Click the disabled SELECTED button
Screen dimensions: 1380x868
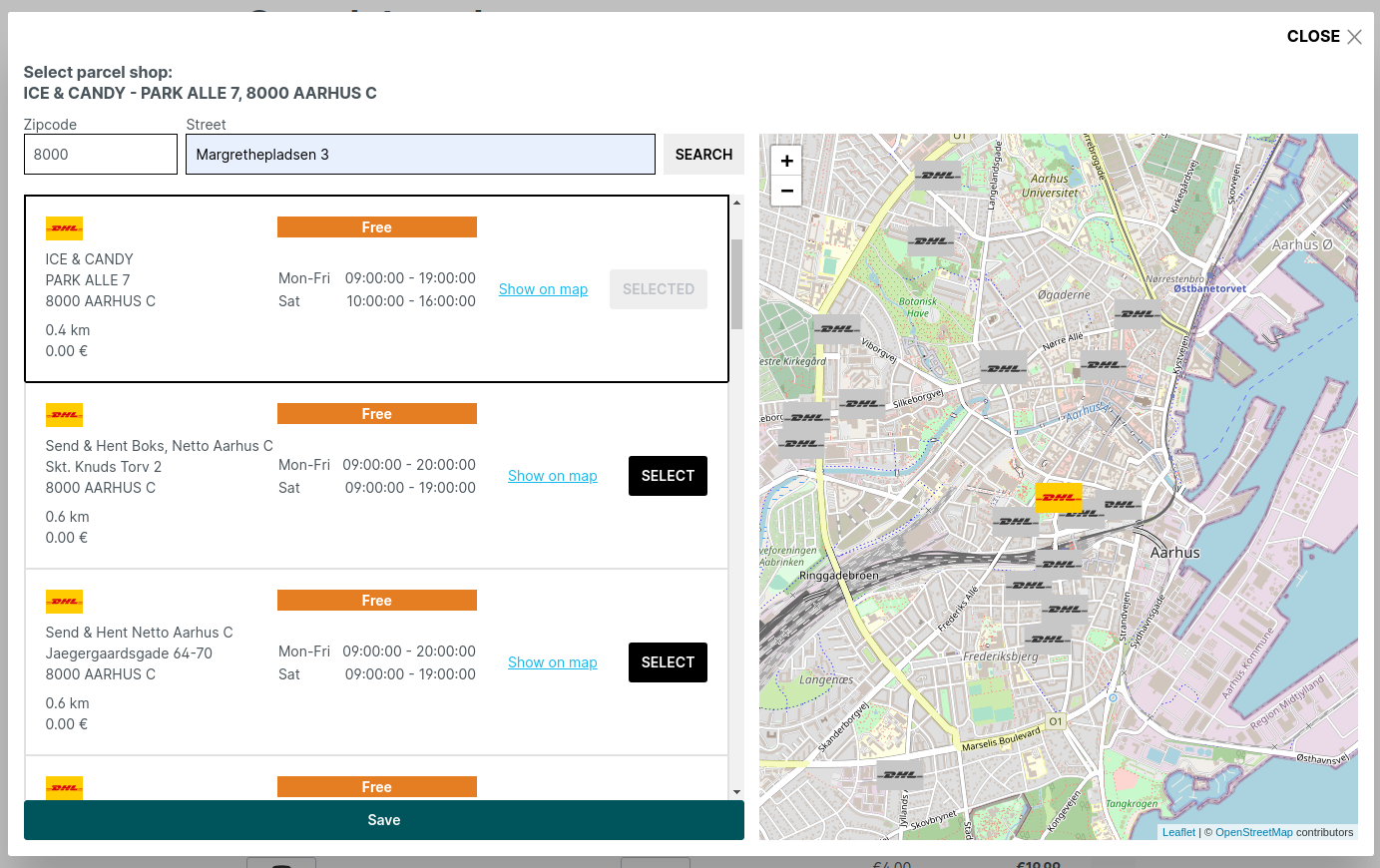pos(659,289)
